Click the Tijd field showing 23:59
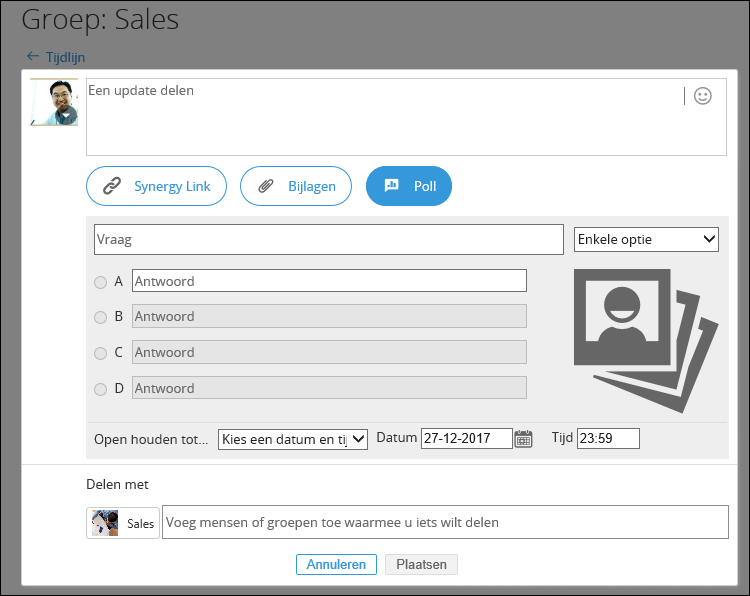This screenshot has width=750, height=596. click(608, 438)
